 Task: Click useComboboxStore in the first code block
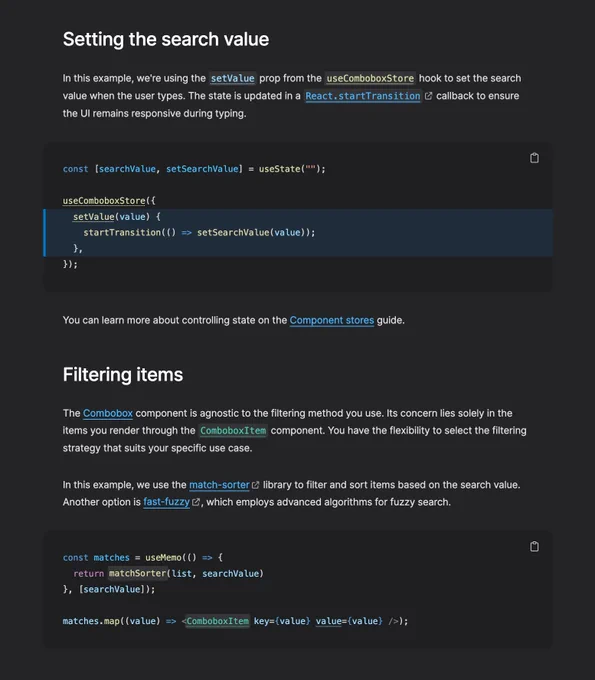coord(104,201)
